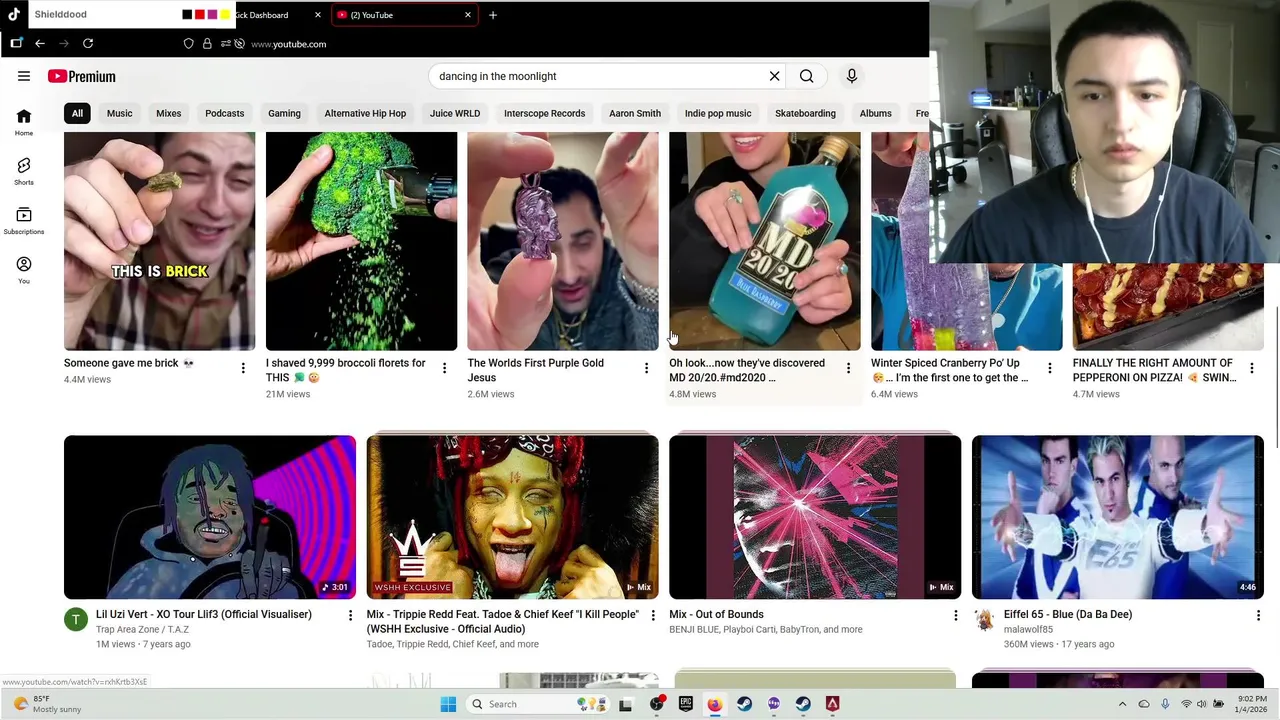1280x720 pixels.
Task: Close the Kick Dashboard tab
Action: click(x=318, y=15)
